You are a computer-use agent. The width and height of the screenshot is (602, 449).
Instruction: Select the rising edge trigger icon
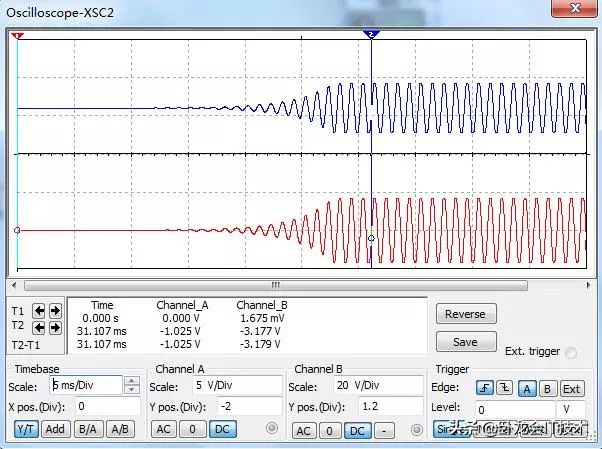coord(485,388)
